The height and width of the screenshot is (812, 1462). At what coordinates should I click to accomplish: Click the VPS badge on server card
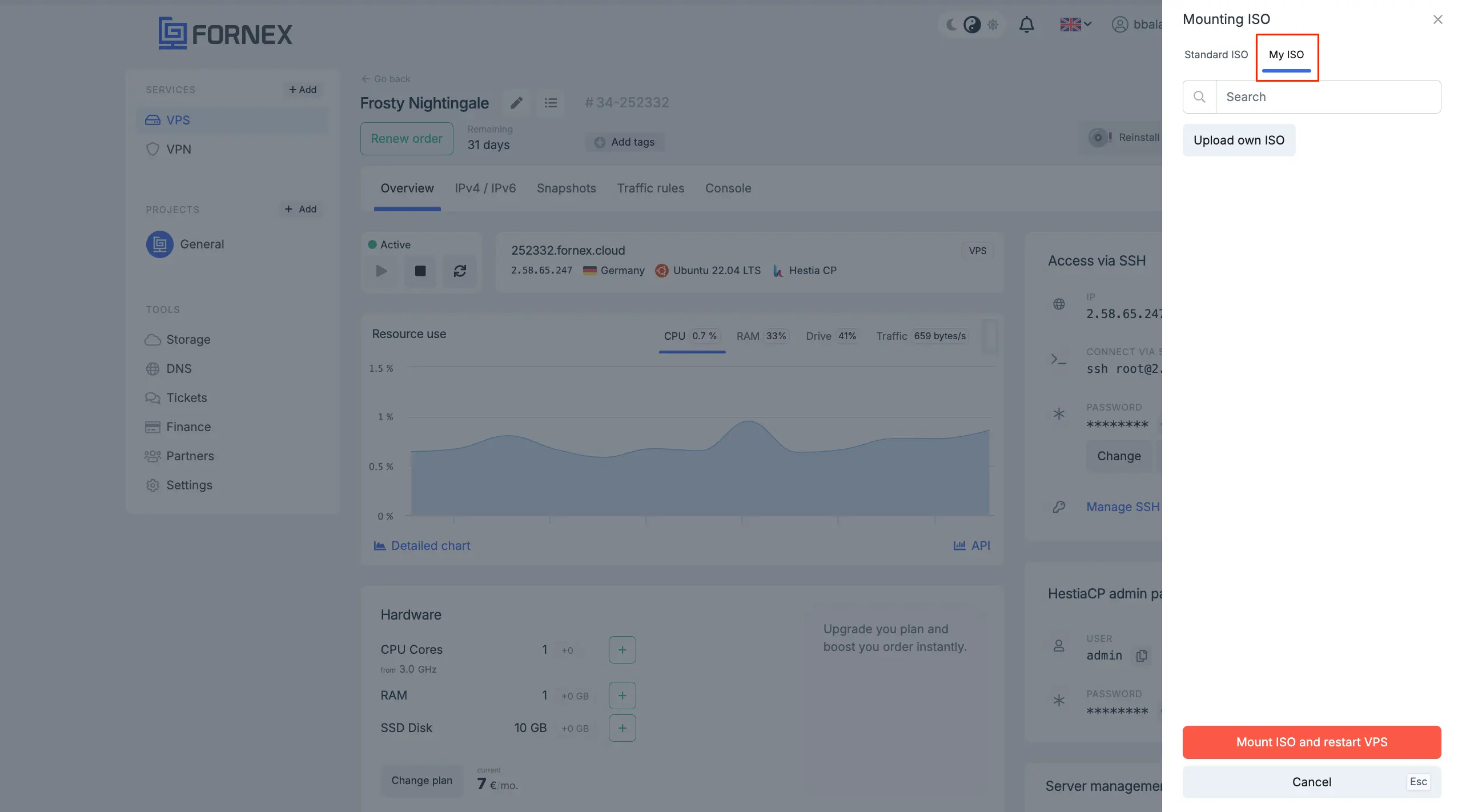[x=977, y=251]
